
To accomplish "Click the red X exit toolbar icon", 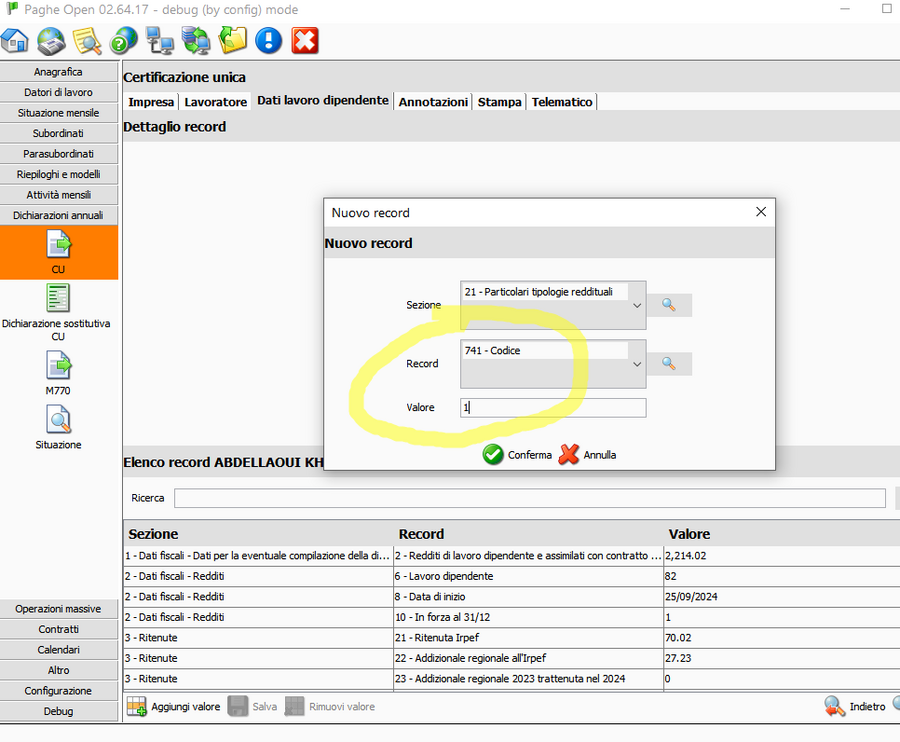I will (x=305, y=40).
